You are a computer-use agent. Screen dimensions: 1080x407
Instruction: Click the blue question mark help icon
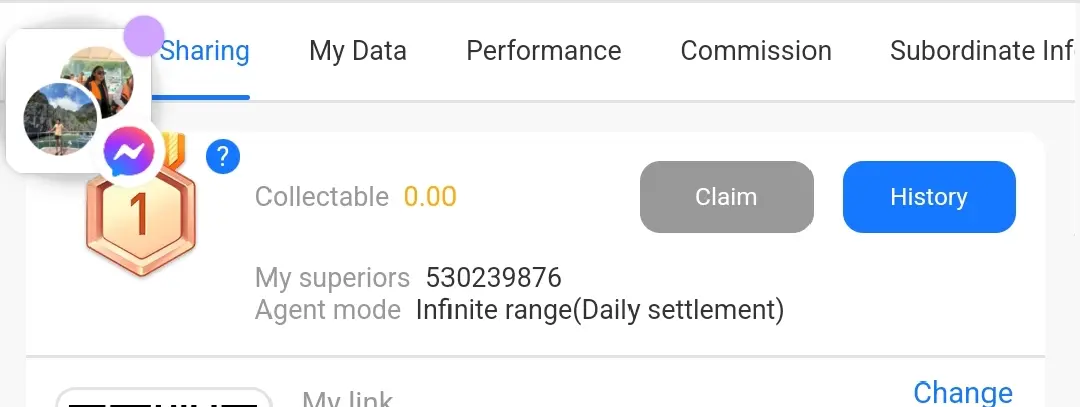[222, 158]
